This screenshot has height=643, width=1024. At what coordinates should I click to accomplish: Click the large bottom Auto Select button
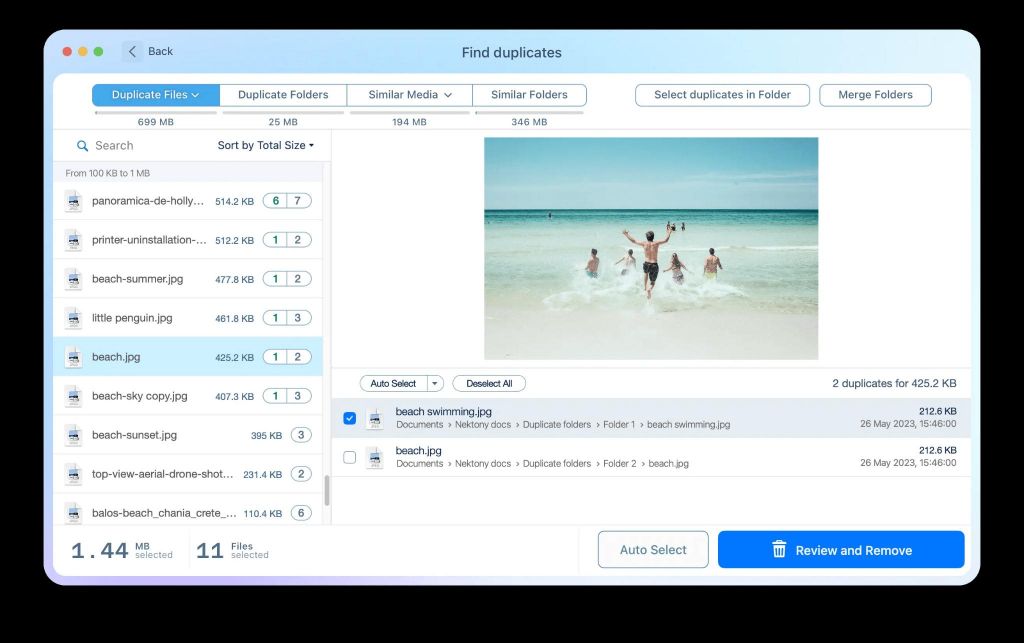653,550
